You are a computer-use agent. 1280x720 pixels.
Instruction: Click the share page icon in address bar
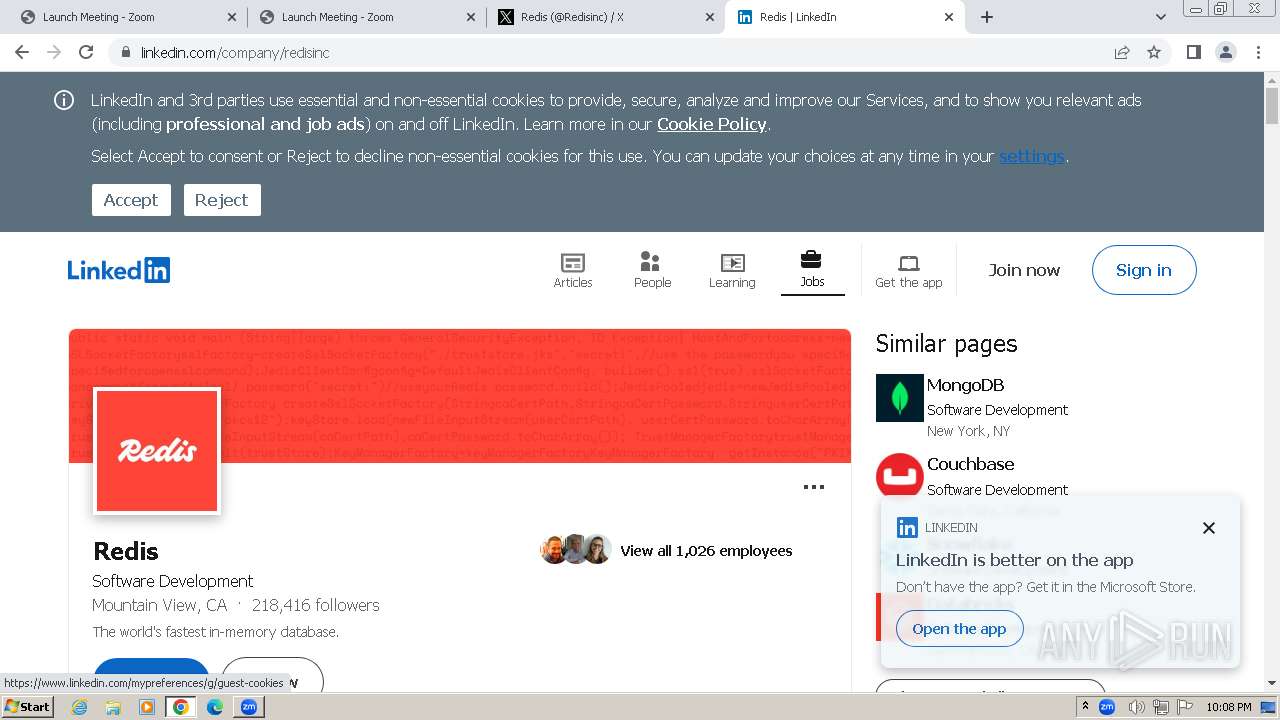[1122, 52]
